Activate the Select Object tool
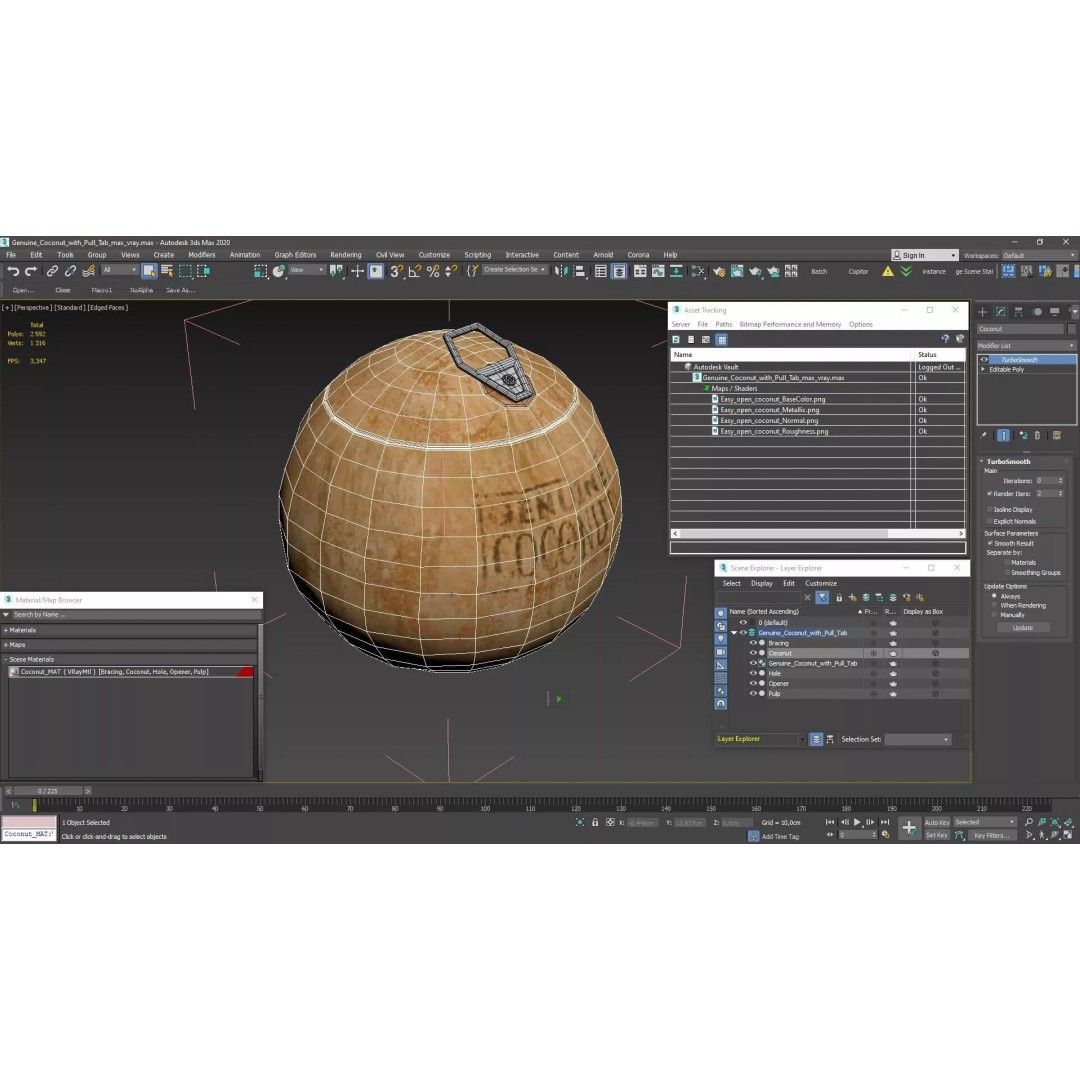 click(149, 271)
